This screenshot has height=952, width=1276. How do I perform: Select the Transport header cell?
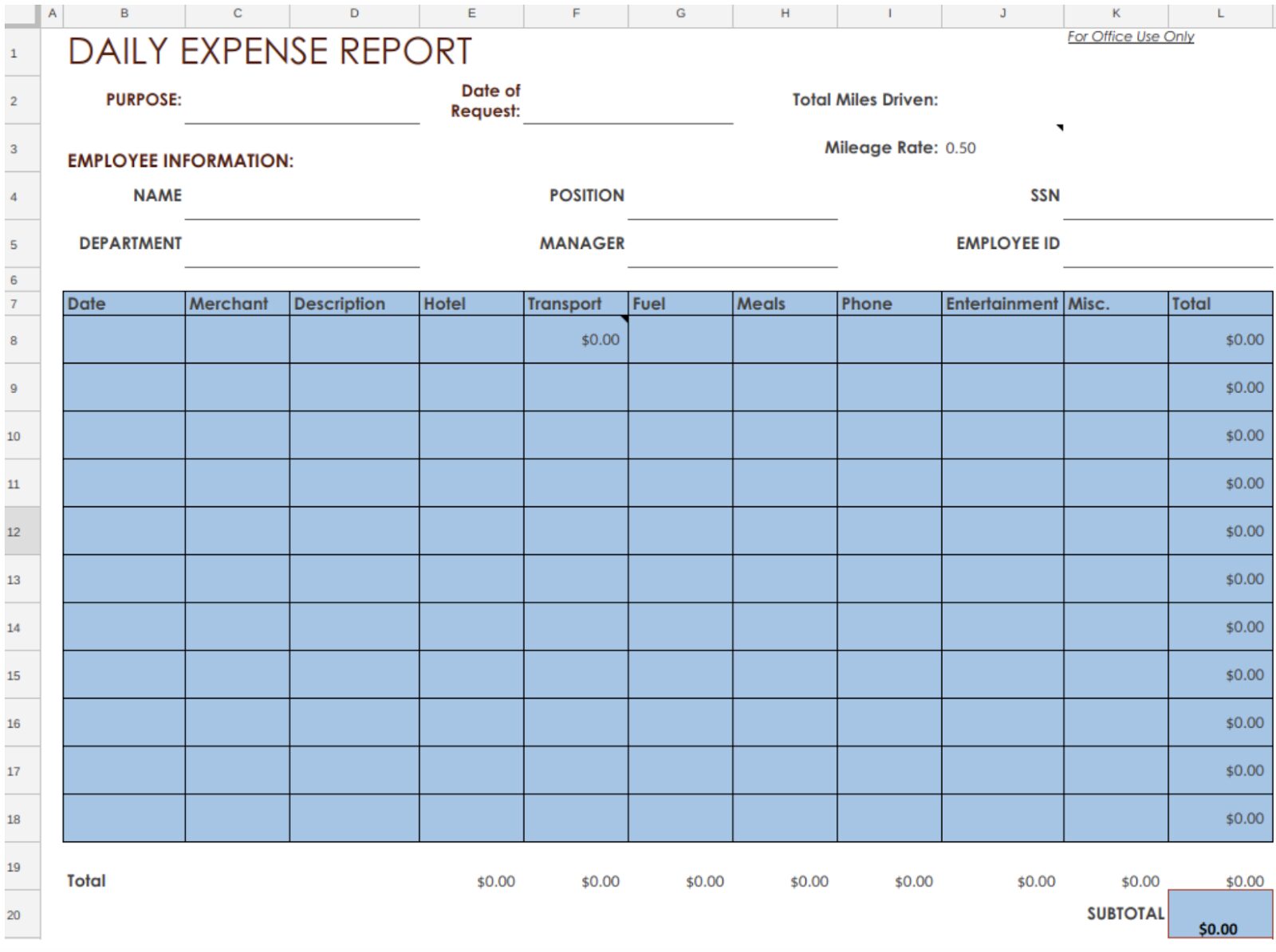coord(576,304)
